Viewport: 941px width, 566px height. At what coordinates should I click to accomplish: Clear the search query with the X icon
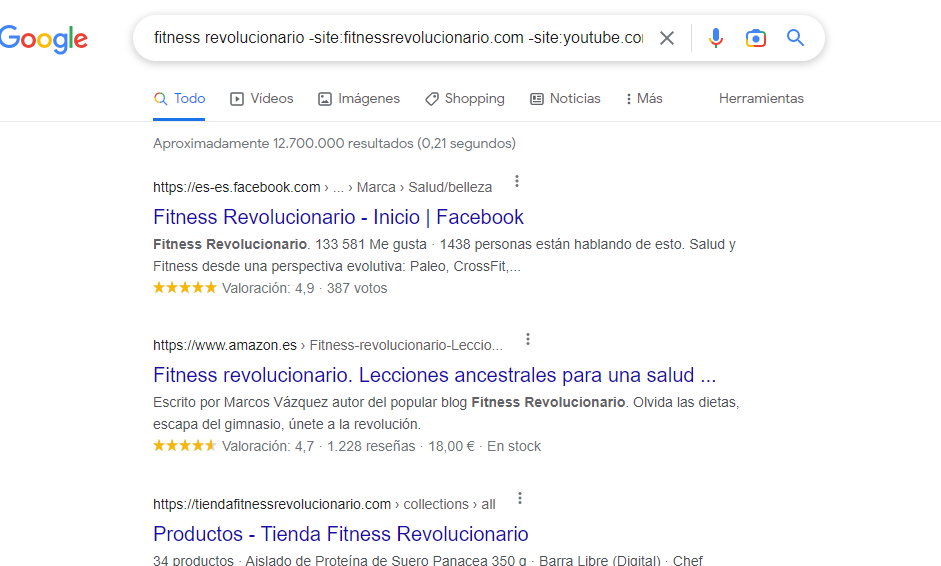click(x=667, y=38)
